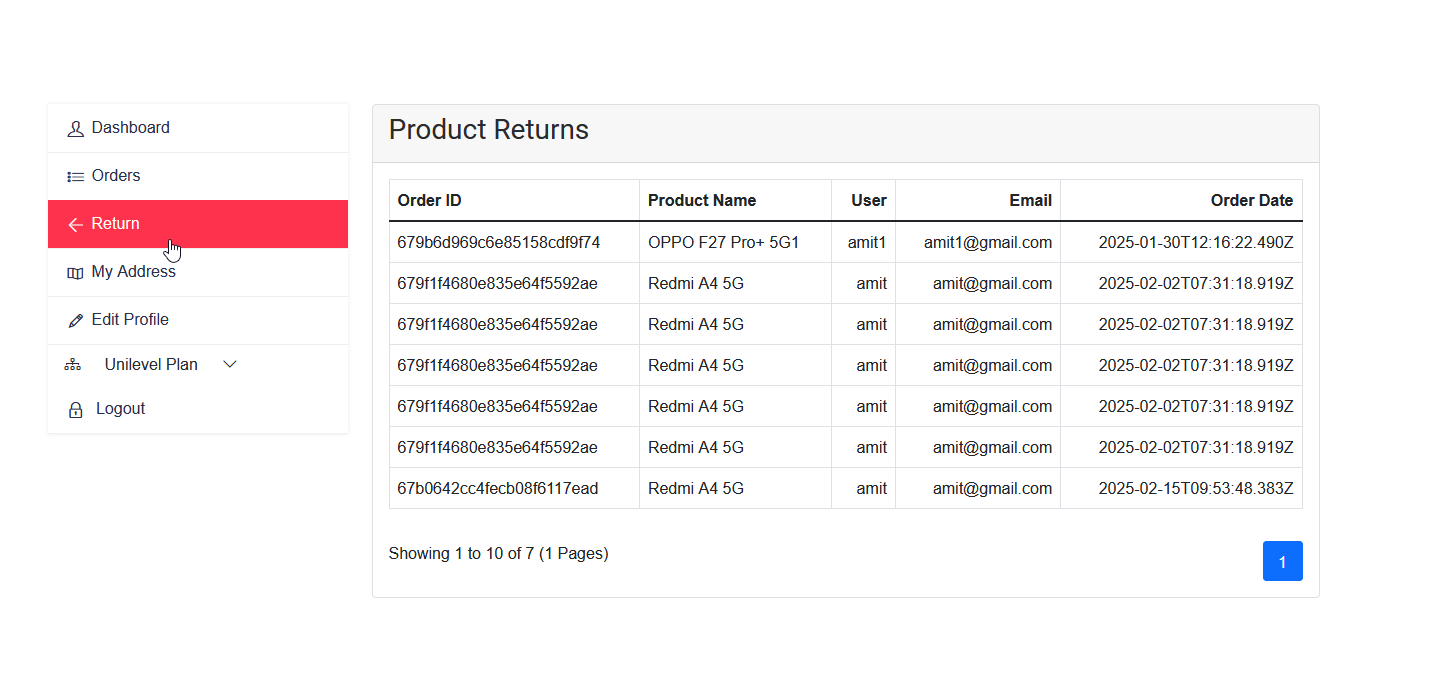Click the Unilevel Plan hierarchy icon
1449x696 pixels.
click(x=72, y=365)
